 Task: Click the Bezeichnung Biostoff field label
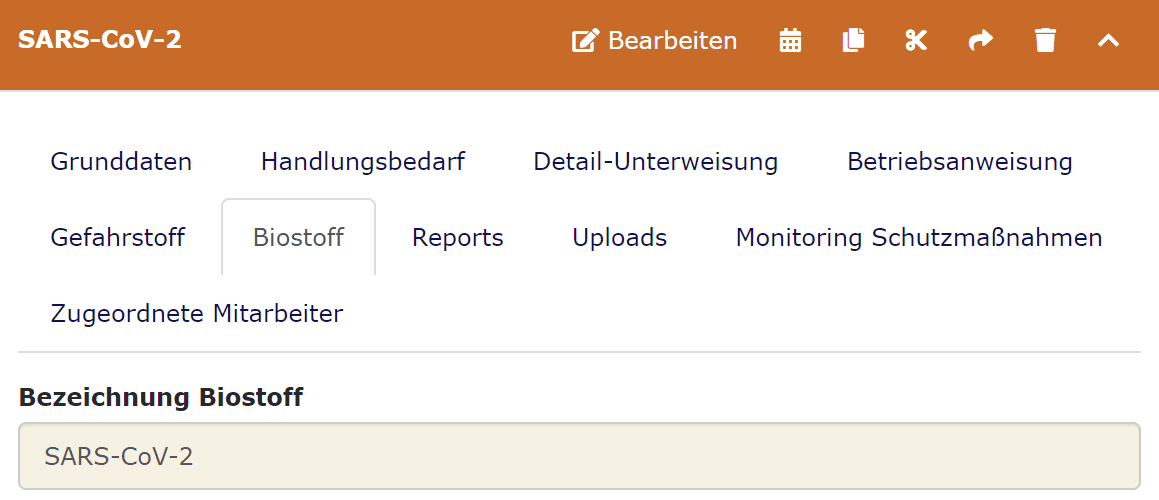pyautogui.click(x=161, y=397)
